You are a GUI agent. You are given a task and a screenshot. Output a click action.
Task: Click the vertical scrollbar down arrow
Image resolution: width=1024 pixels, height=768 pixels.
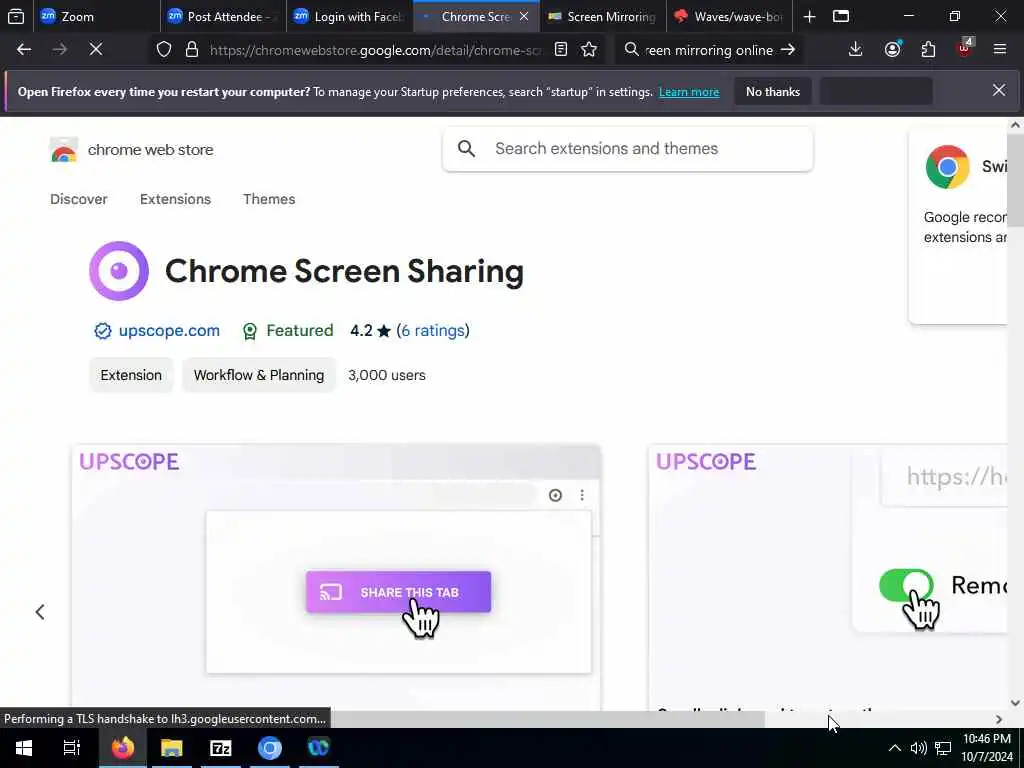(x=1015, y=703)
